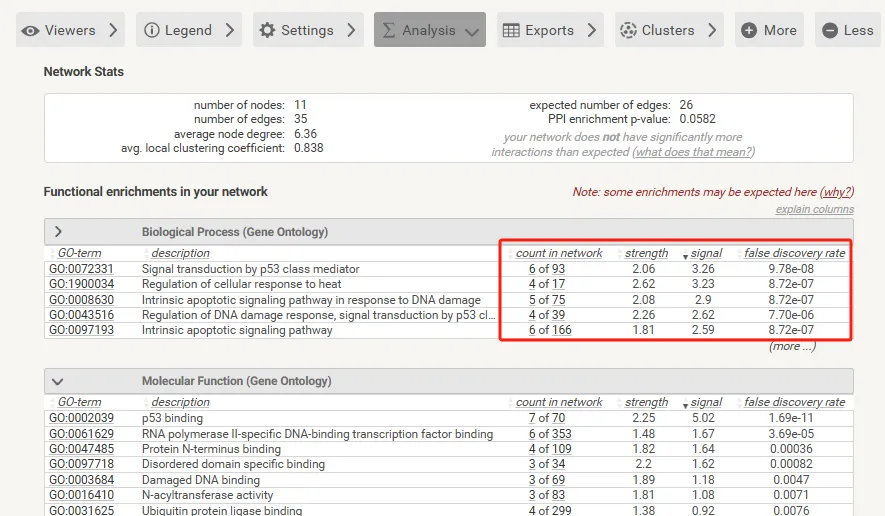Switch to the Settings tab
Viewport: 885px width, 516px height.
tap(307, 30)
